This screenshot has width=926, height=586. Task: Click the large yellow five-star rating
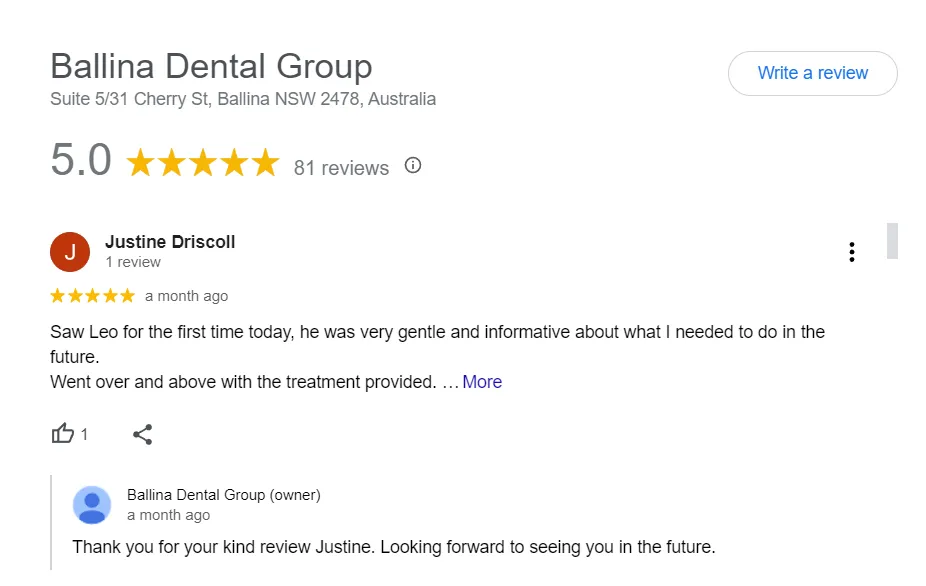[x=203, y=162]
